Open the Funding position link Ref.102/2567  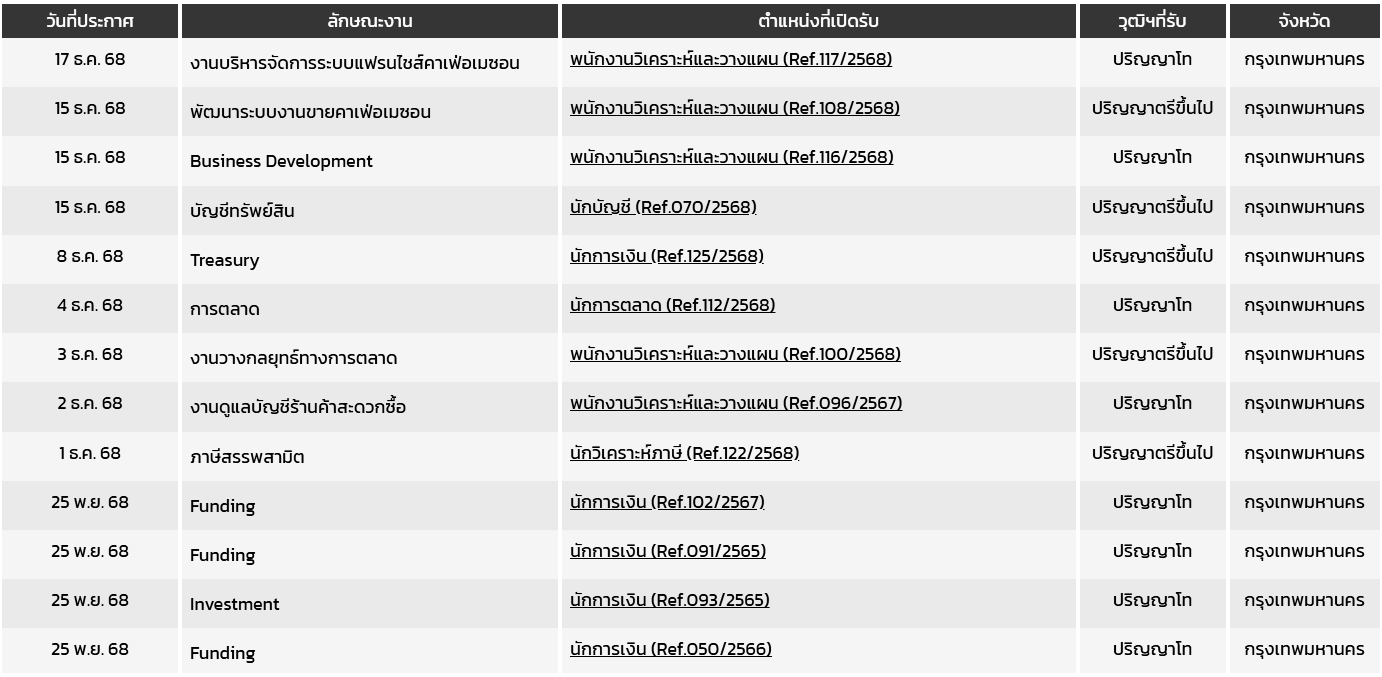click(x=667, y=503)
